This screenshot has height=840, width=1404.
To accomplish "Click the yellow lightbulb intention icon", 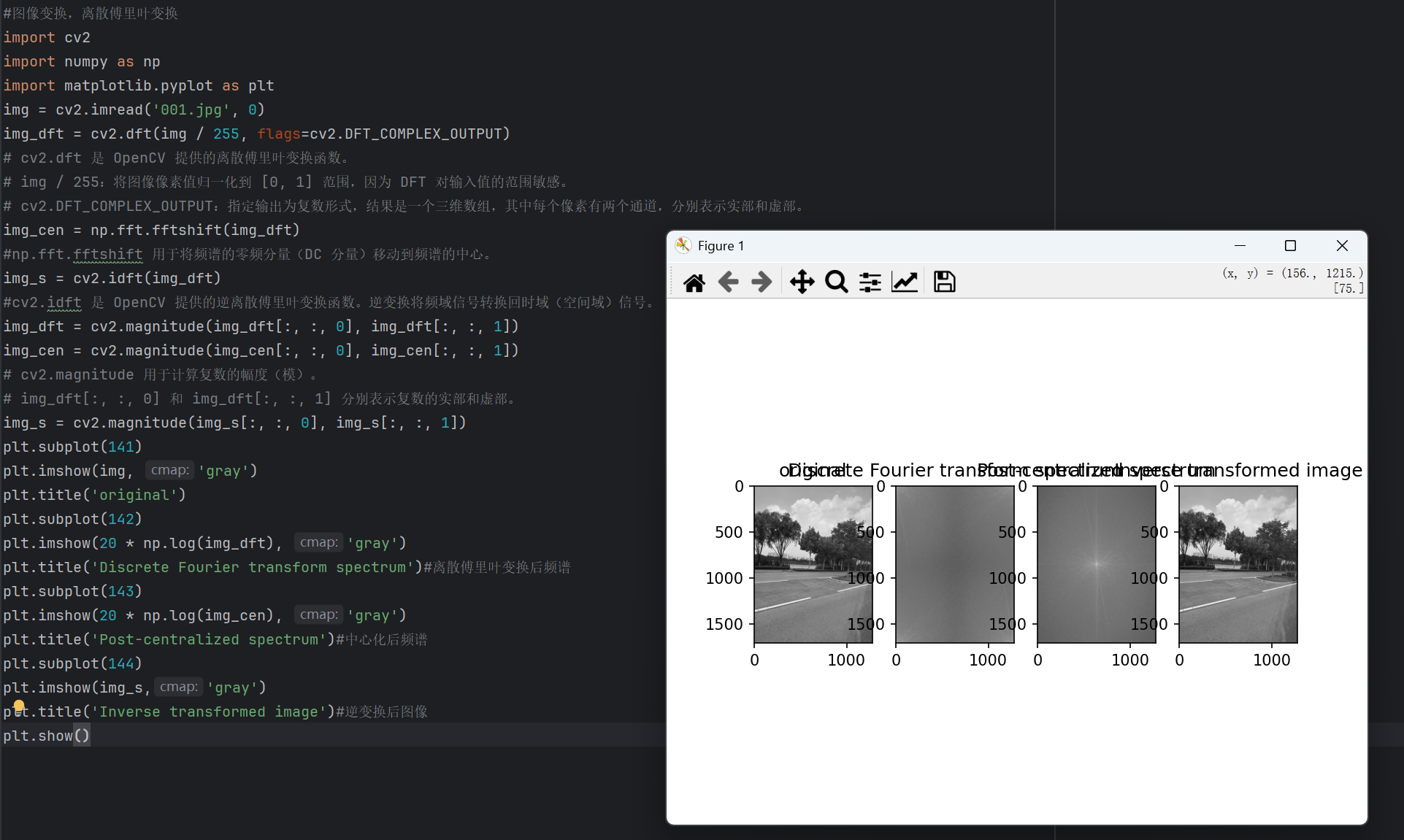I will (19, 706).
